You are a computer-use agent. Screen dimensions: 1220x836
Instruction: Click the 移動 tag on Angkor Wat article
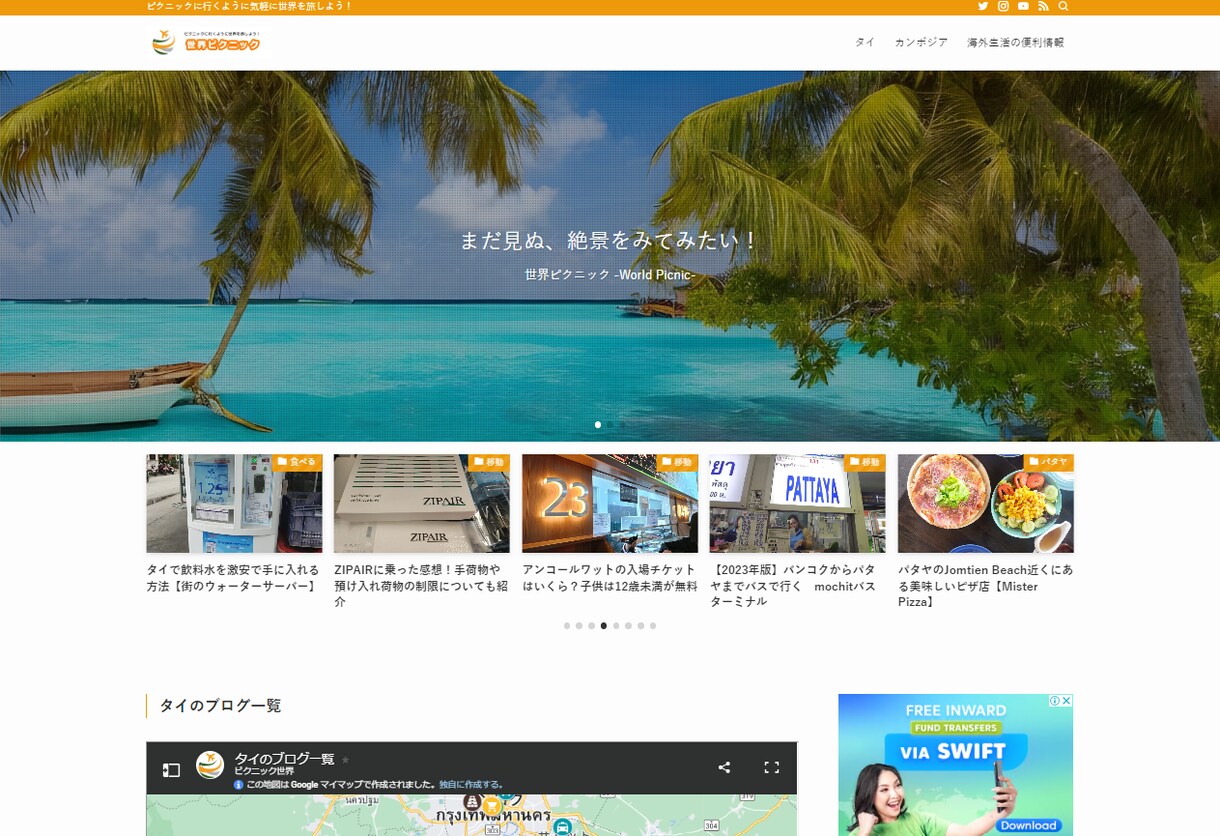[x=678, y=462]
